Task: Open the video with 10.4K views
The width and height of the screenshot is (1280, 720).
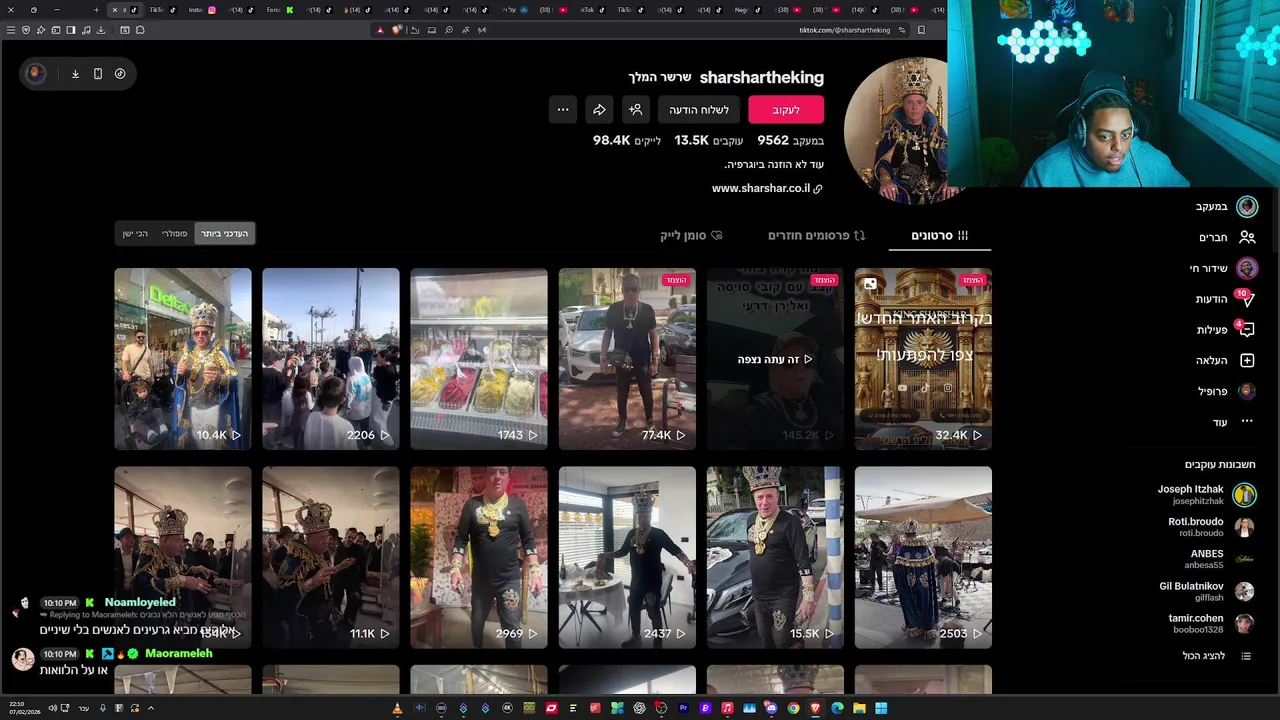Action: 183,359
